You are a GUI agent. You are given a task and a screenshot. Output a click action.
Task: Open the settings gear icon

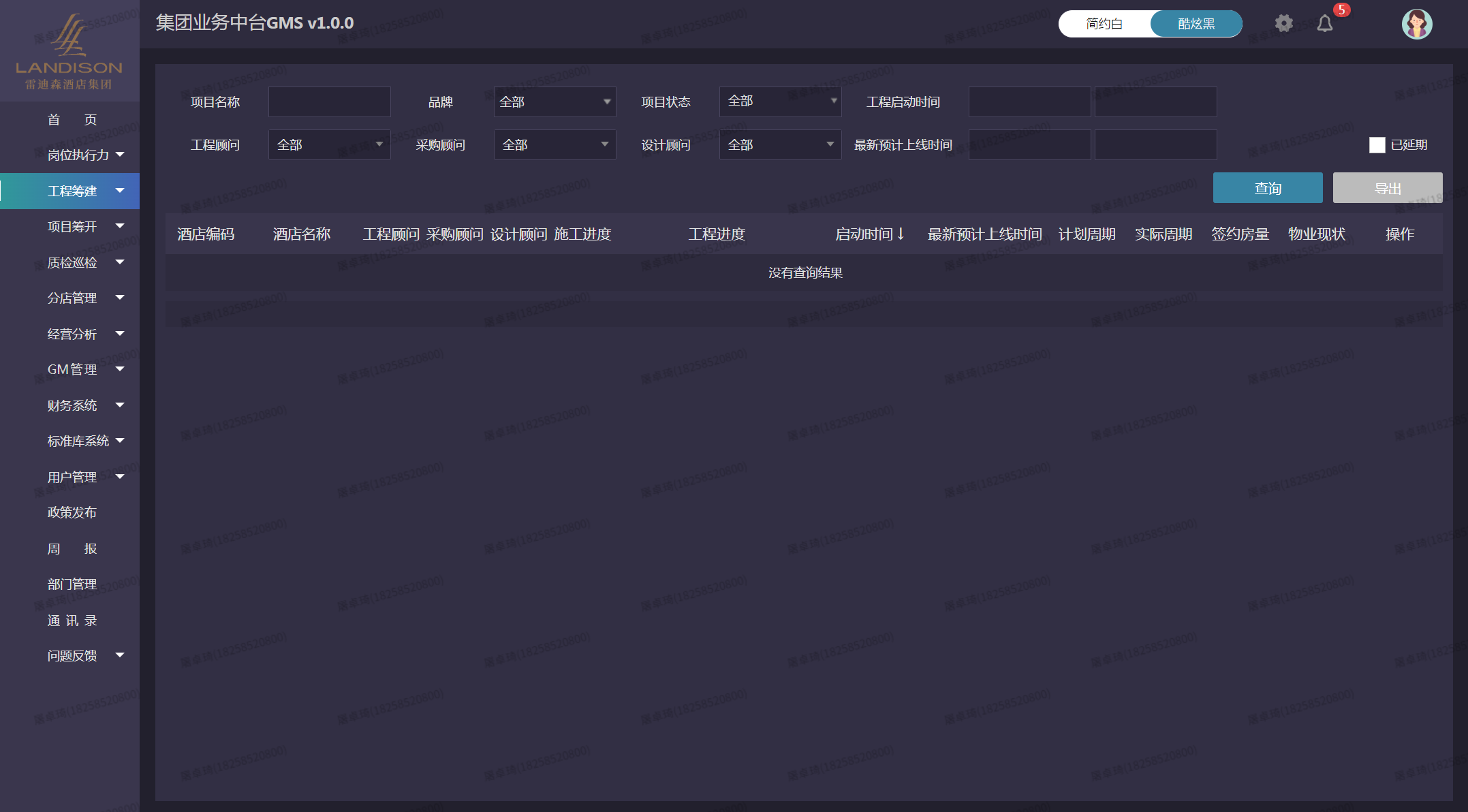pos(1283,23)
